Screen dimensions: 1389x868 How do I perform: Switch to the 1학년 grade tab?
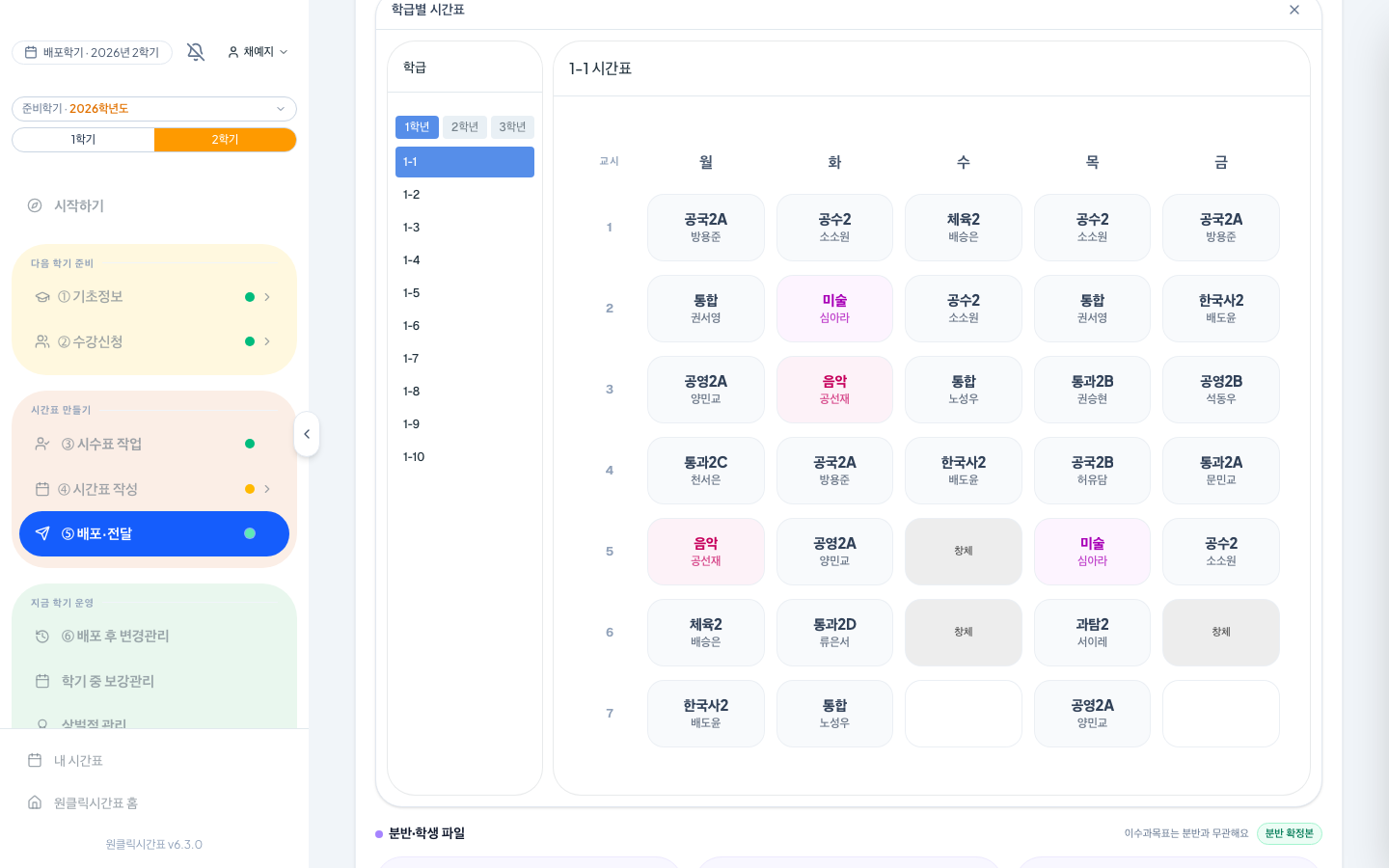click(x=417, y=127)
